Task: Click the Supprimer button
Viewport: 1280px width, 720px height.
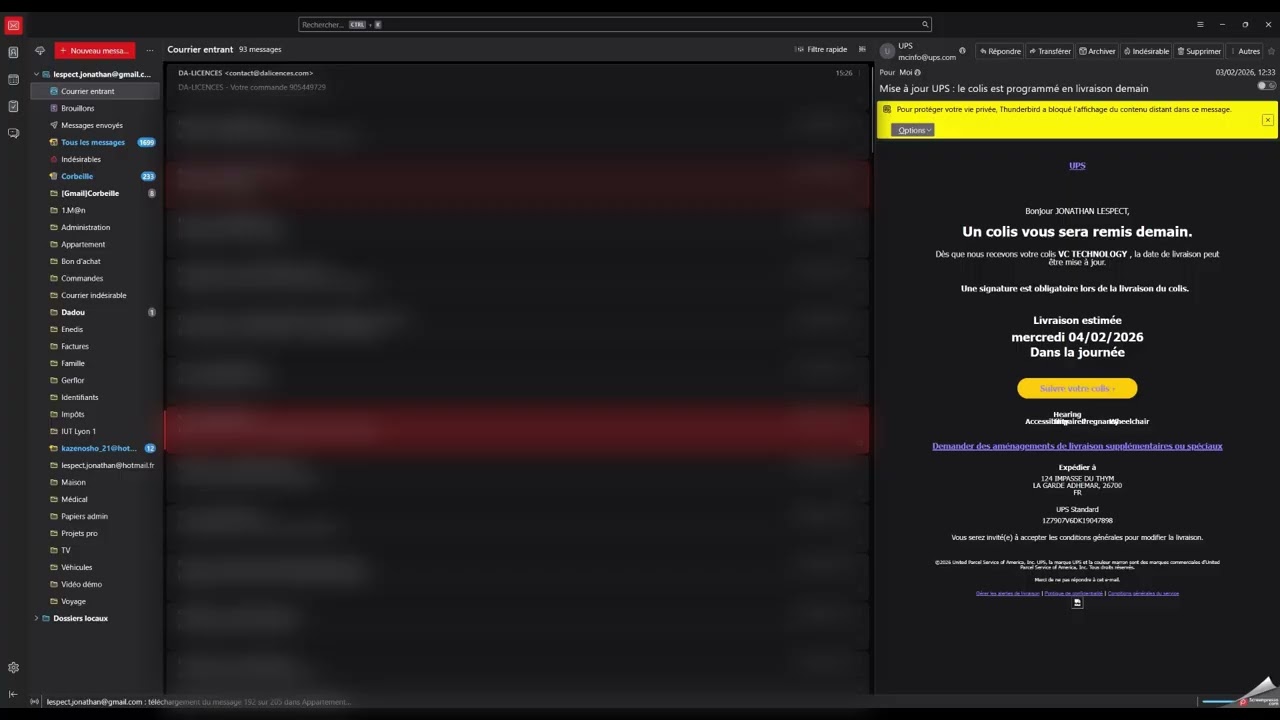Action: [x=1198, y=51]
